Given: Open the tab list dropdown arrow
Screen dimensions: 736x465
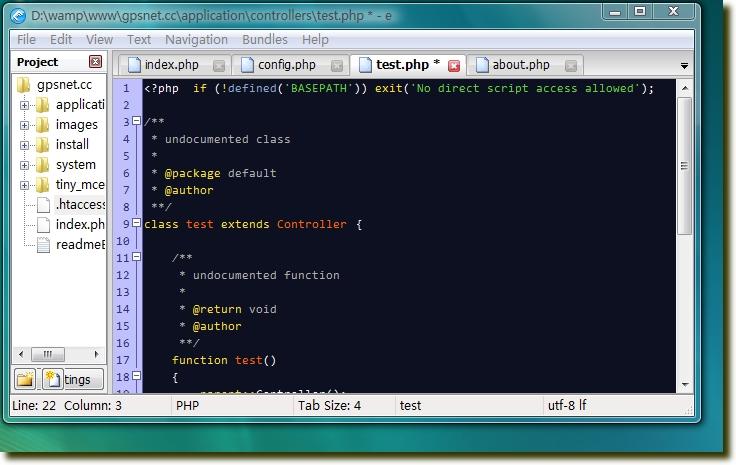Looking at the screenshot, I should (x=684, y=66).
